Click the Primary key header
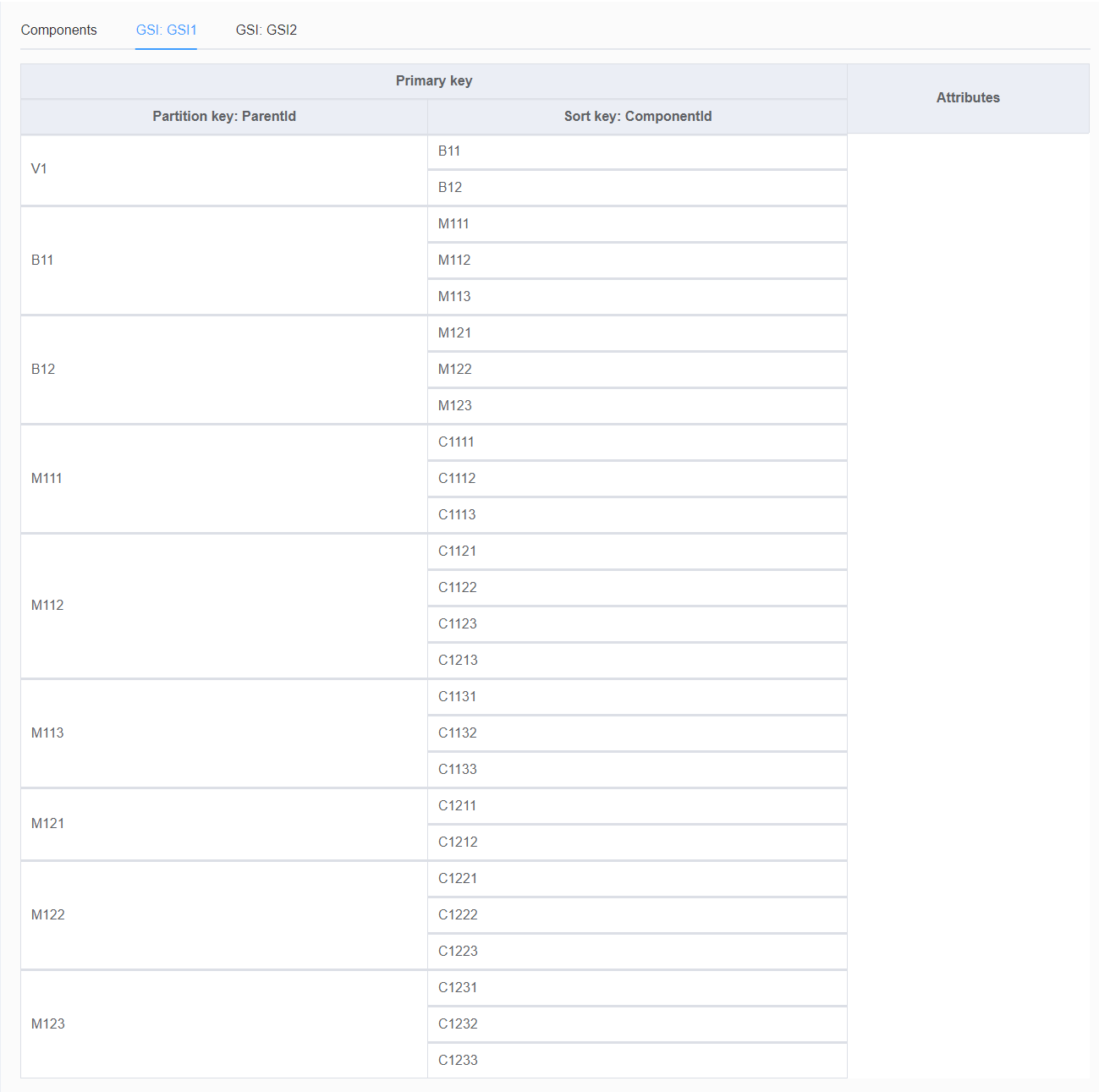 point(434,80)
